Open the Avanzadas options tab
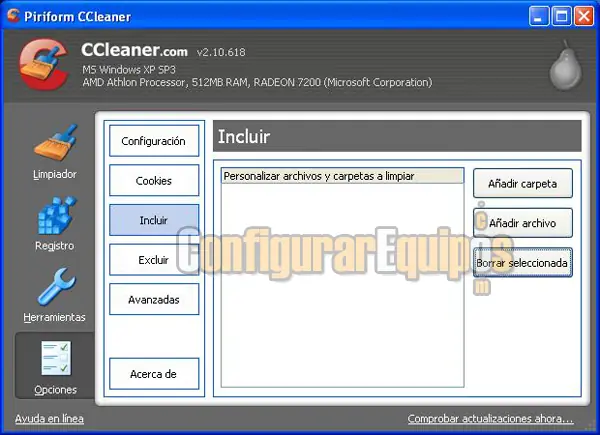The width and height of the screenshot is (600, 435). tap(154, 299)
